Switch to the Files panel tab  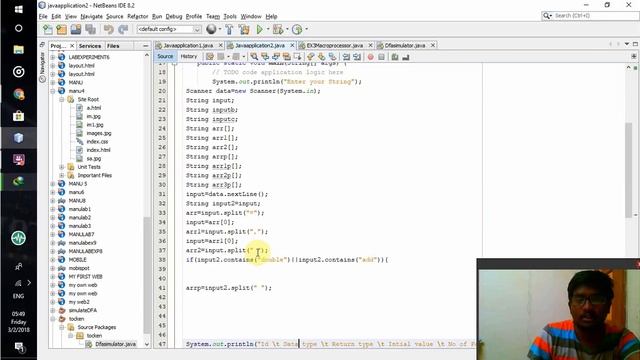[113, 46]
